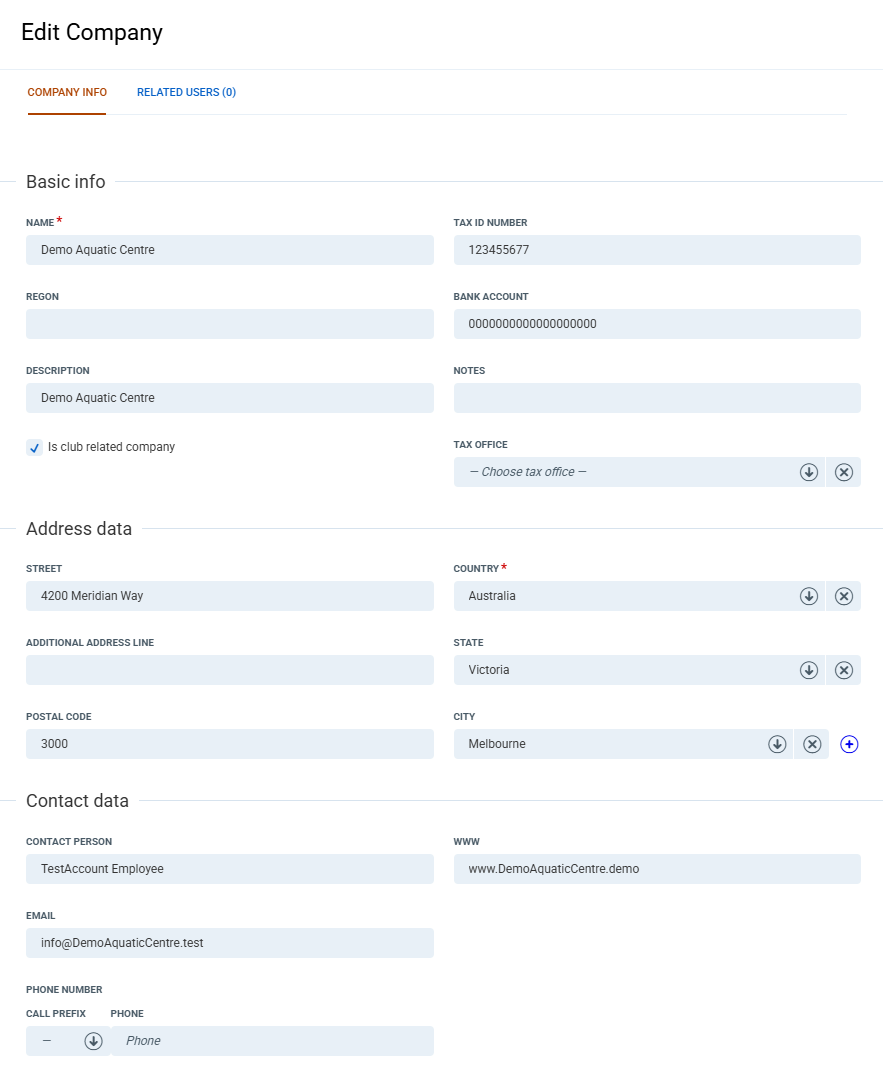This screenshot has height=1068, width=883.
Task: Clear the State field value
Action: point(844,670)
